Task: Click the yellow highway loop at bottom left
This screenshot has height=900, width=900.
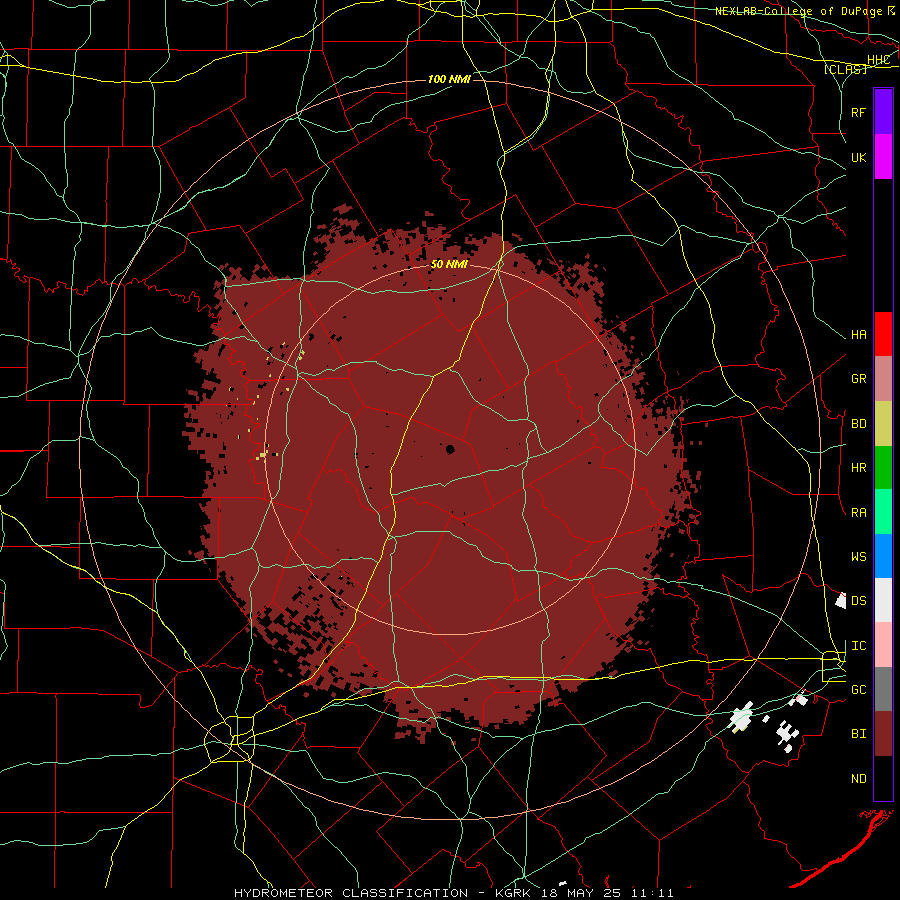Action: [x=230, y=738]
